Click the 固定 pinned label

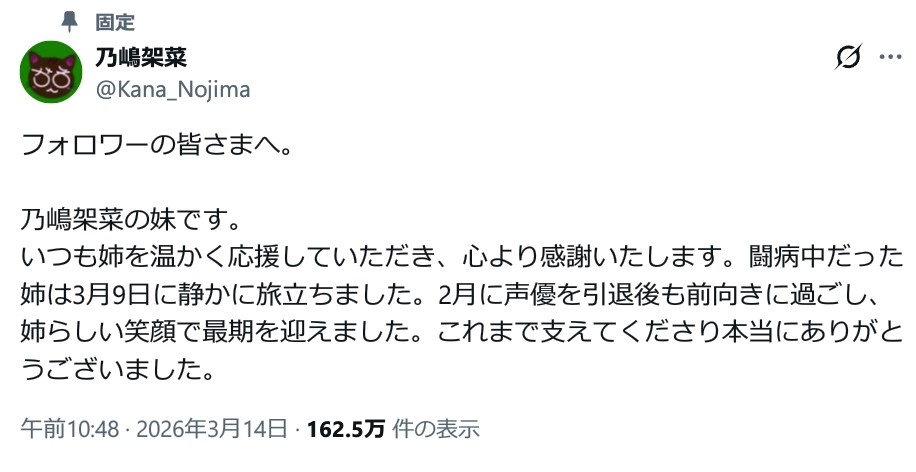(115, 22)
